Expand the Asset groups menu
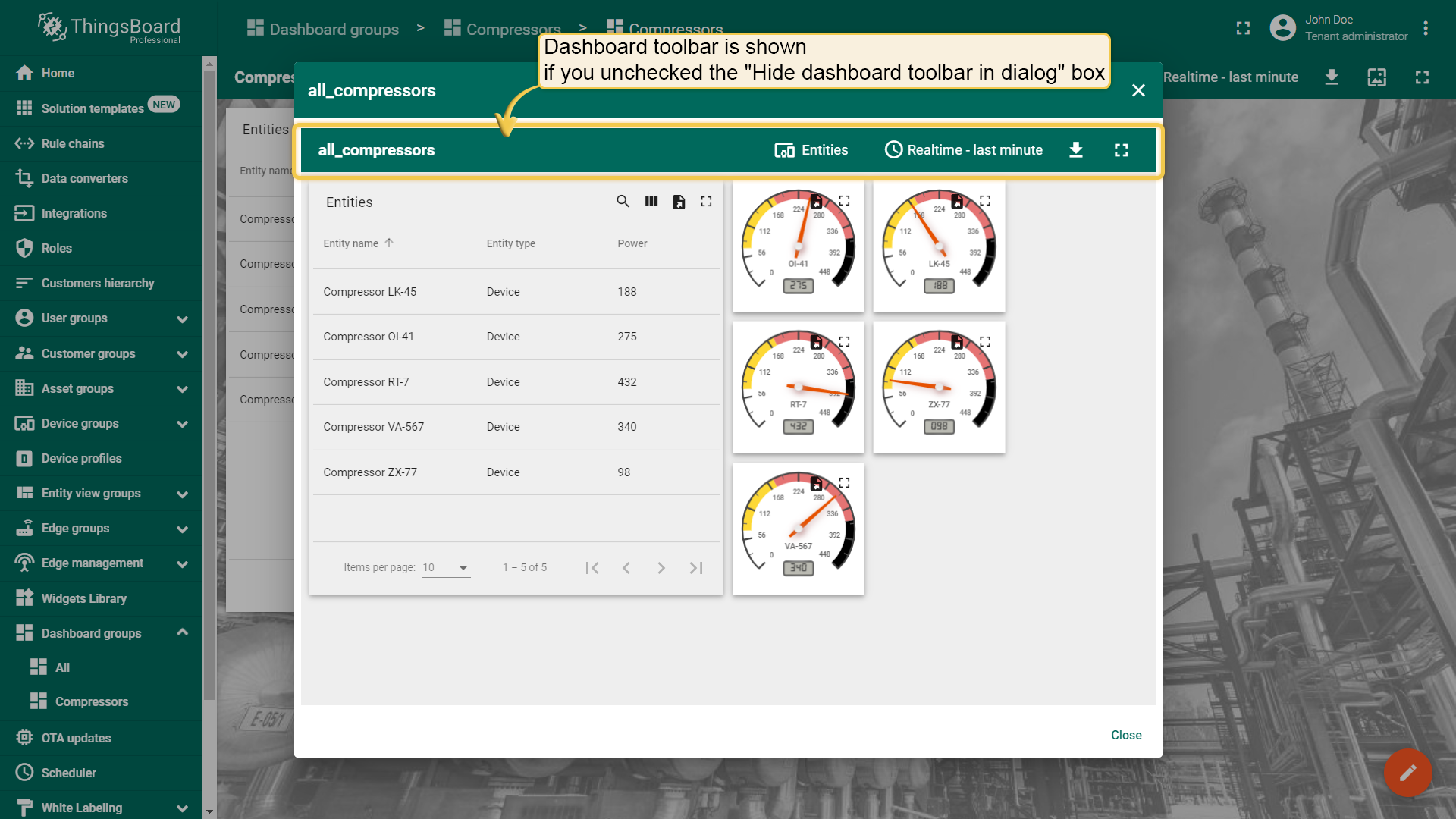This screenshot has height=819, width=1456. (x=182, y=389)
